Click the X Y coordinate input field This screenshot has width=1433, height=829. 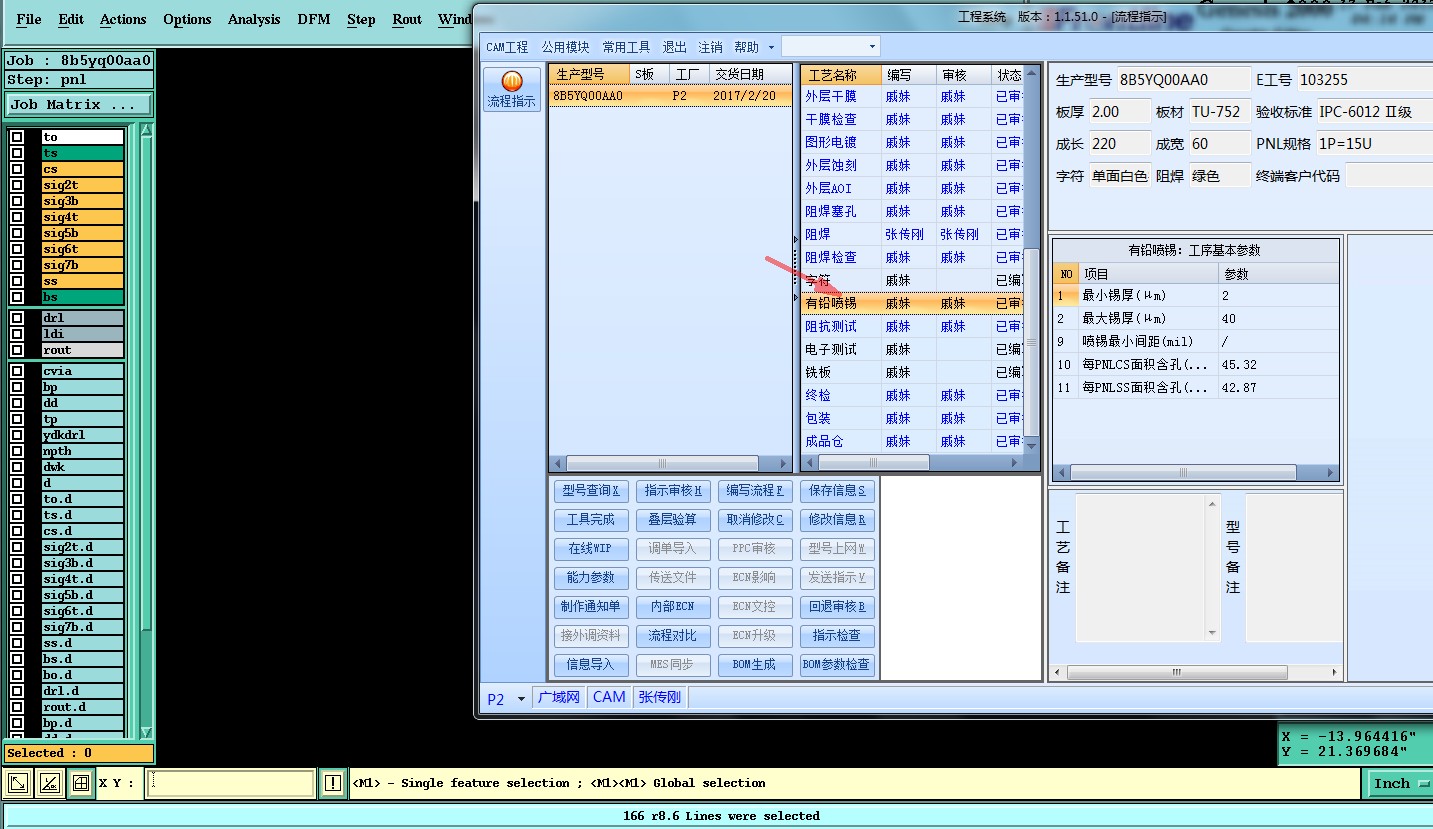[231, 783]
